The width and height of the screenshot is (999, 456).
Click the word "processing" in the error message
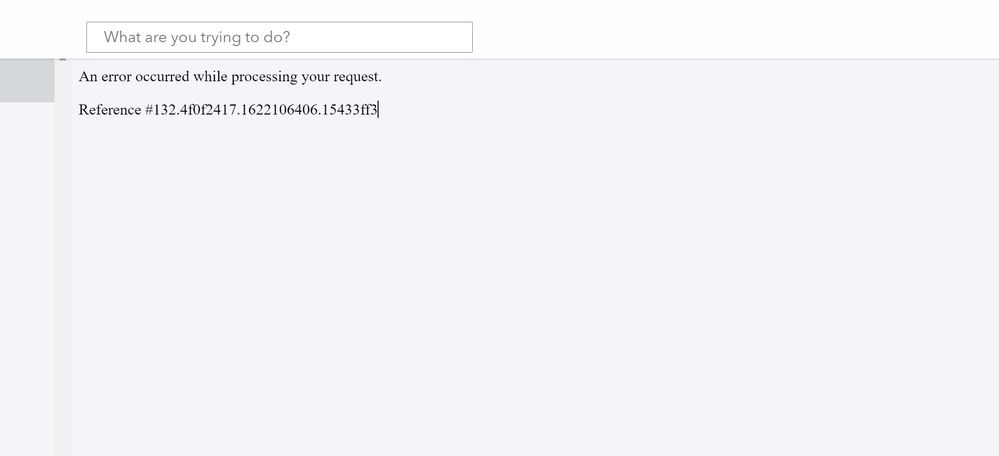tap(264, 78)
